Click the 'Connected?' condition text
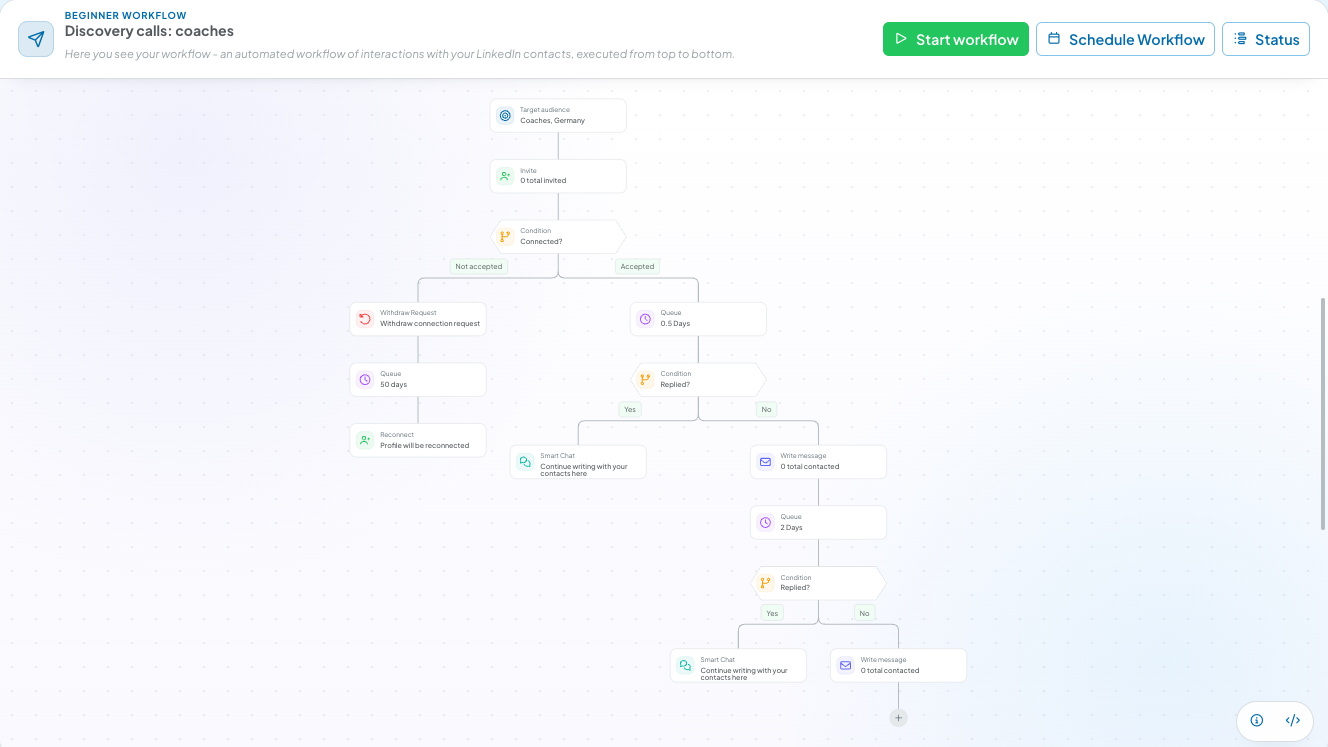The height and width of the screenshot is (747, 1328). point(541,242)
